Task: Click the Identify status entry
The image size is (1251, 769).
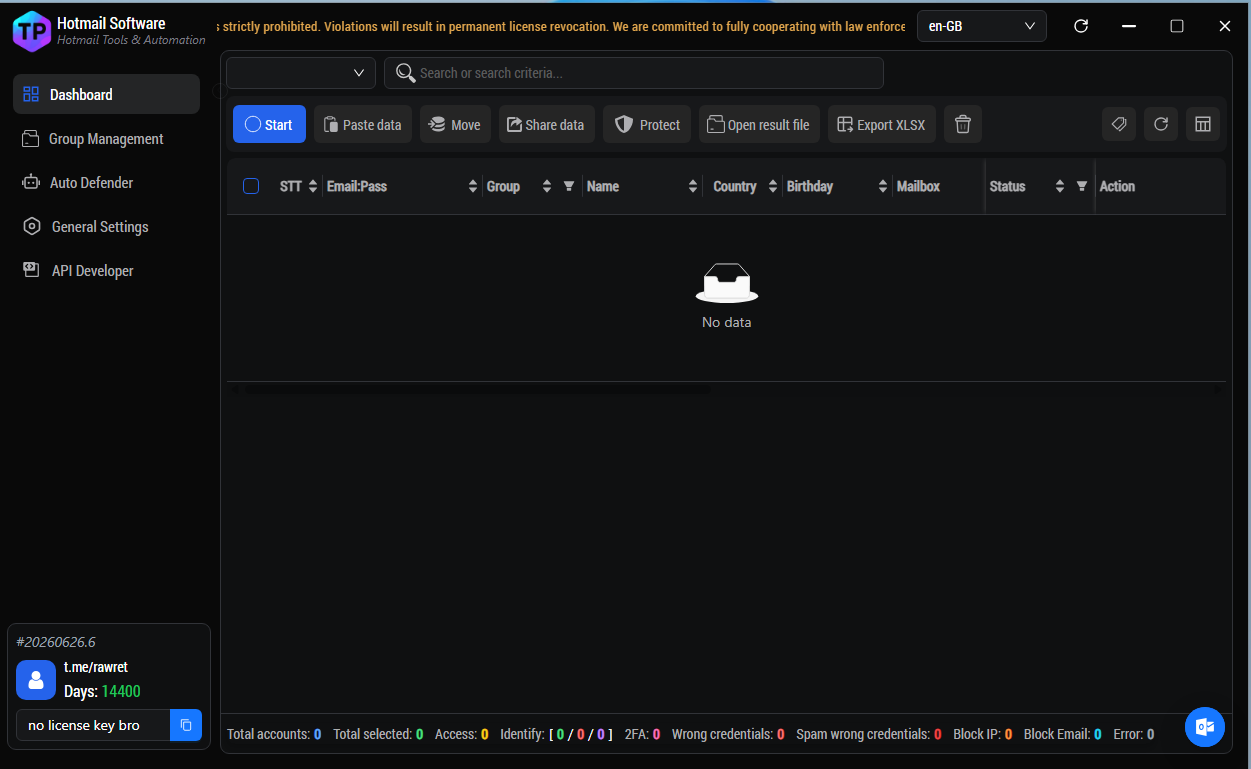Action: [556, 734]
